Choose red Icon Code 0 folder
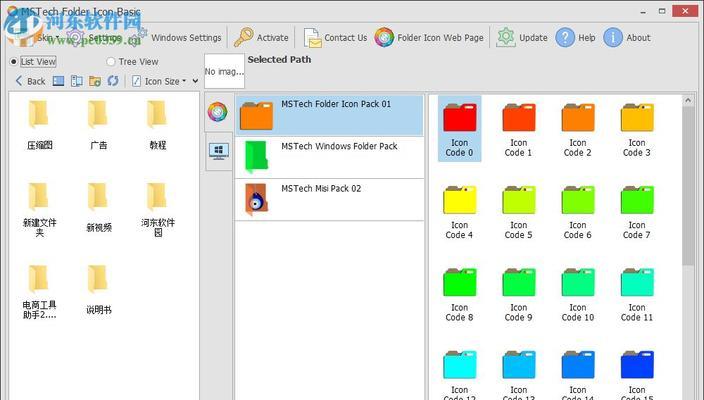 (459, 129)
